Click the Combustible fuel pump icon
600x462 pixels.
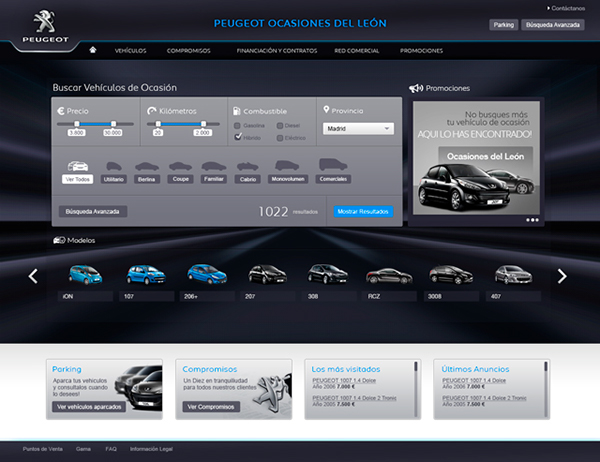[x=236, y=111]
